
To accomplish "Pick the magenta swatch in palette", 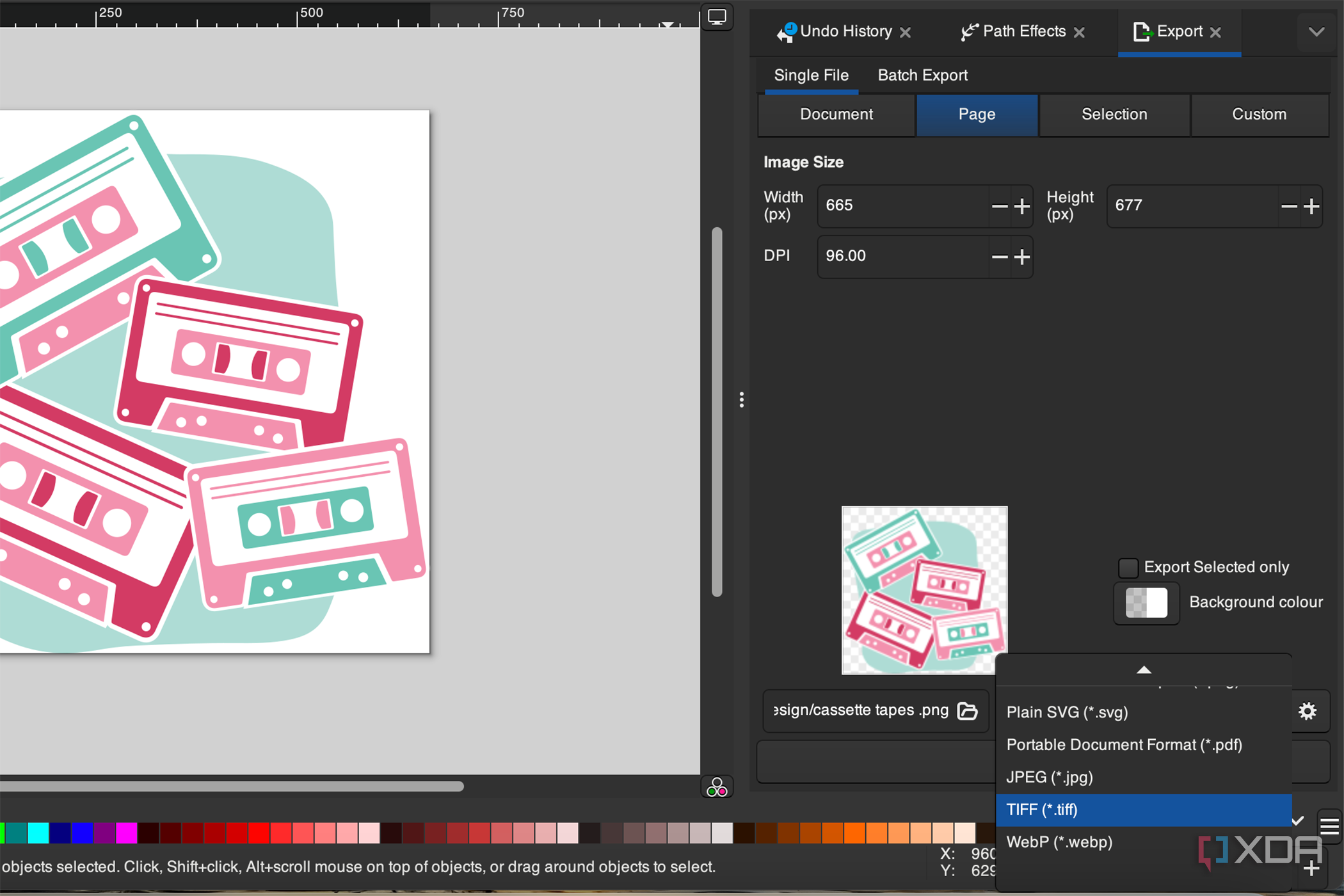I will (126, 833).
